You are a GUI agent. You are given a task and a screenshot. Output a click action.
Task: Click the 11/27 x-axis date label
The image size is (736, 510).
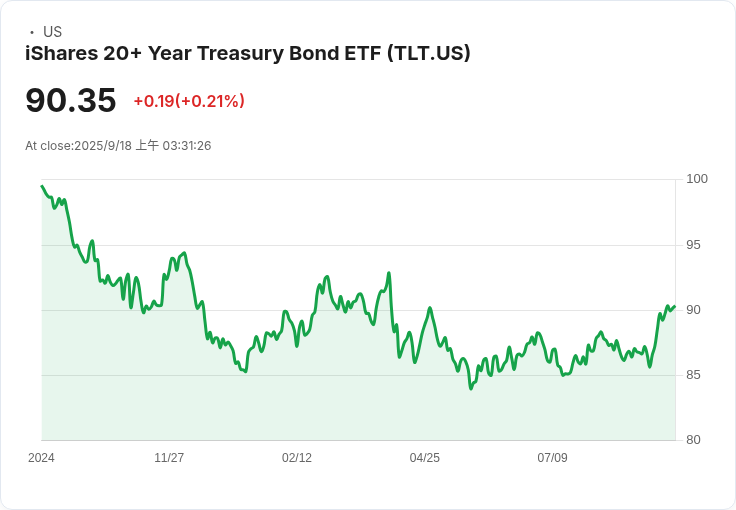tap(169, 457)
